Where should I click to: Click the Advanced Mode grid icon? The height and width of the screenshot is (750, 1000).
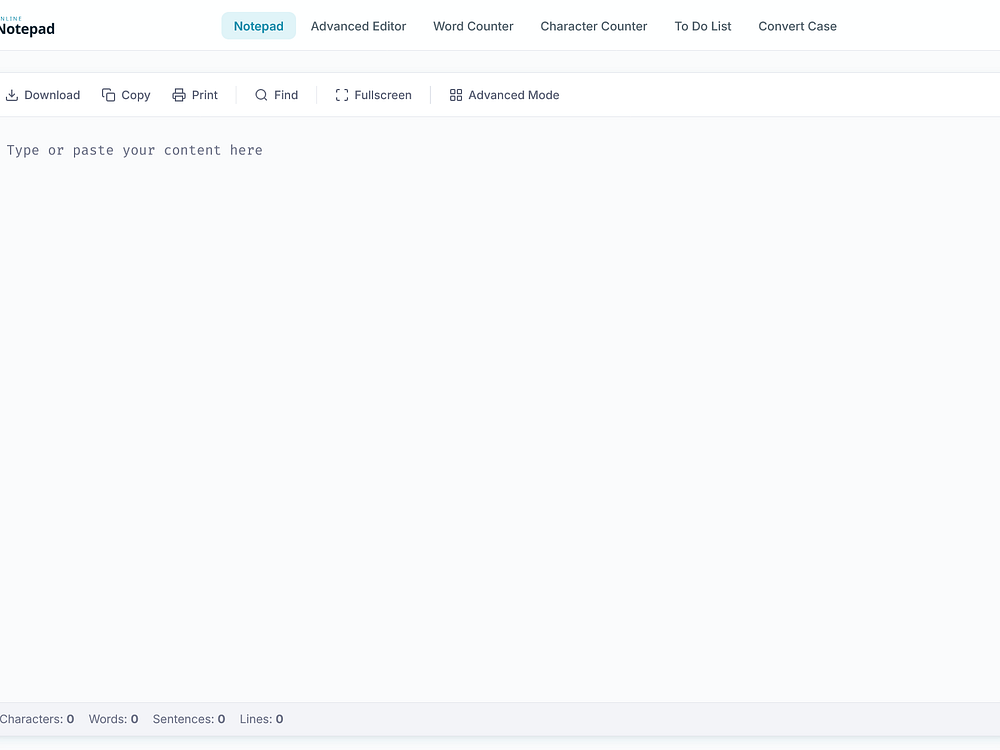pyautogui.click(x=456, y=95)
